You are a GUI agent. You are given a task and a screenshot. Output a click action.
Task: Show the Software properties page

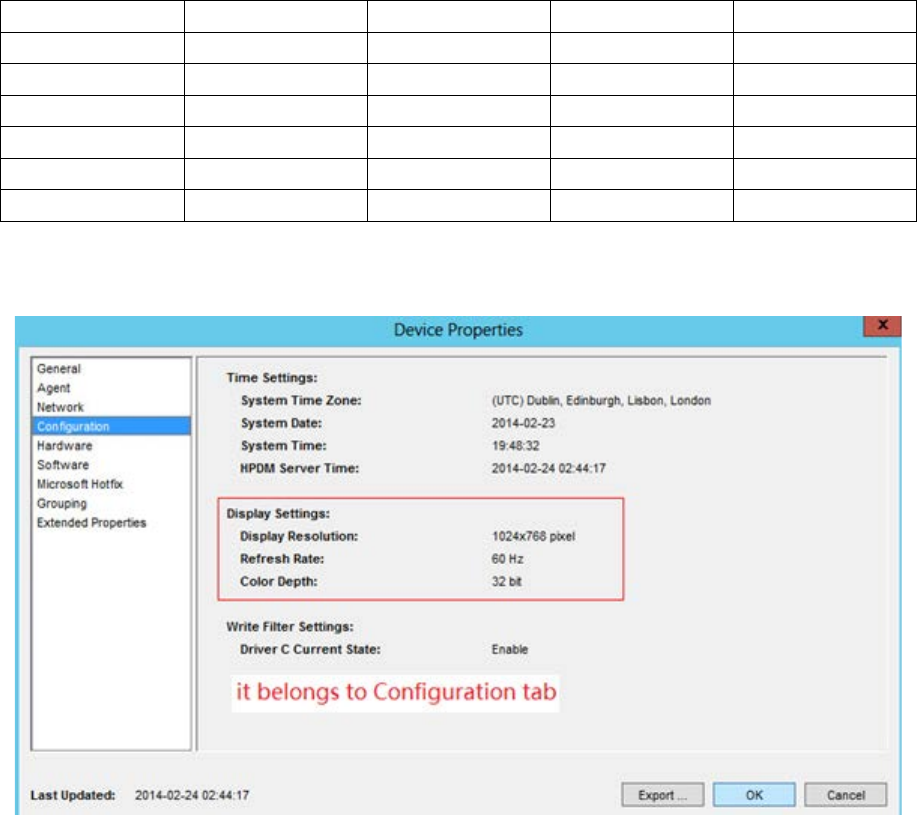[x=62, y=465]
